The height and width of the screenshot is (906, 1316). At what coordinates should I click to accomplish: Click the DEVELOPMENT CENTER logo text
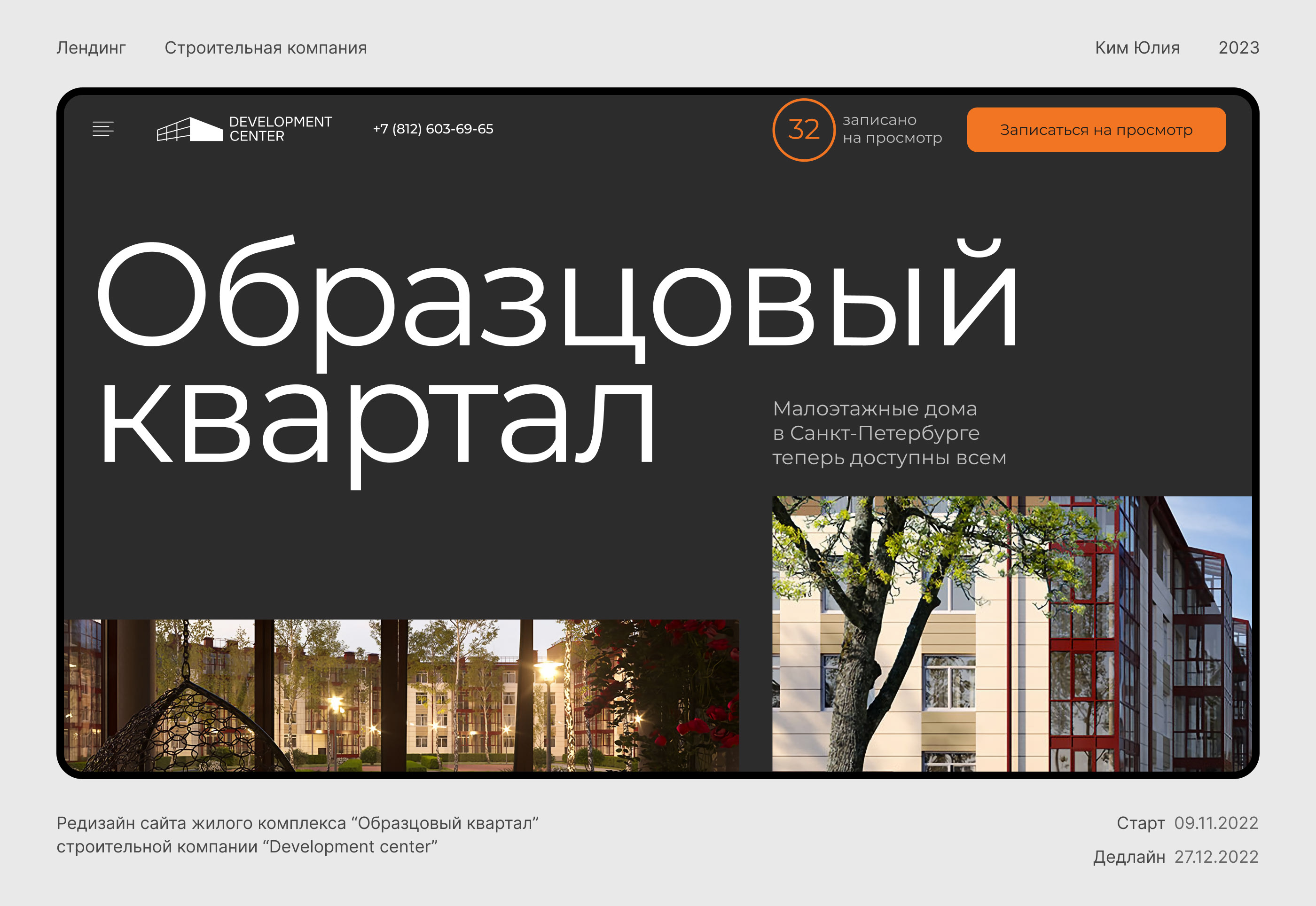pos(280,129)
